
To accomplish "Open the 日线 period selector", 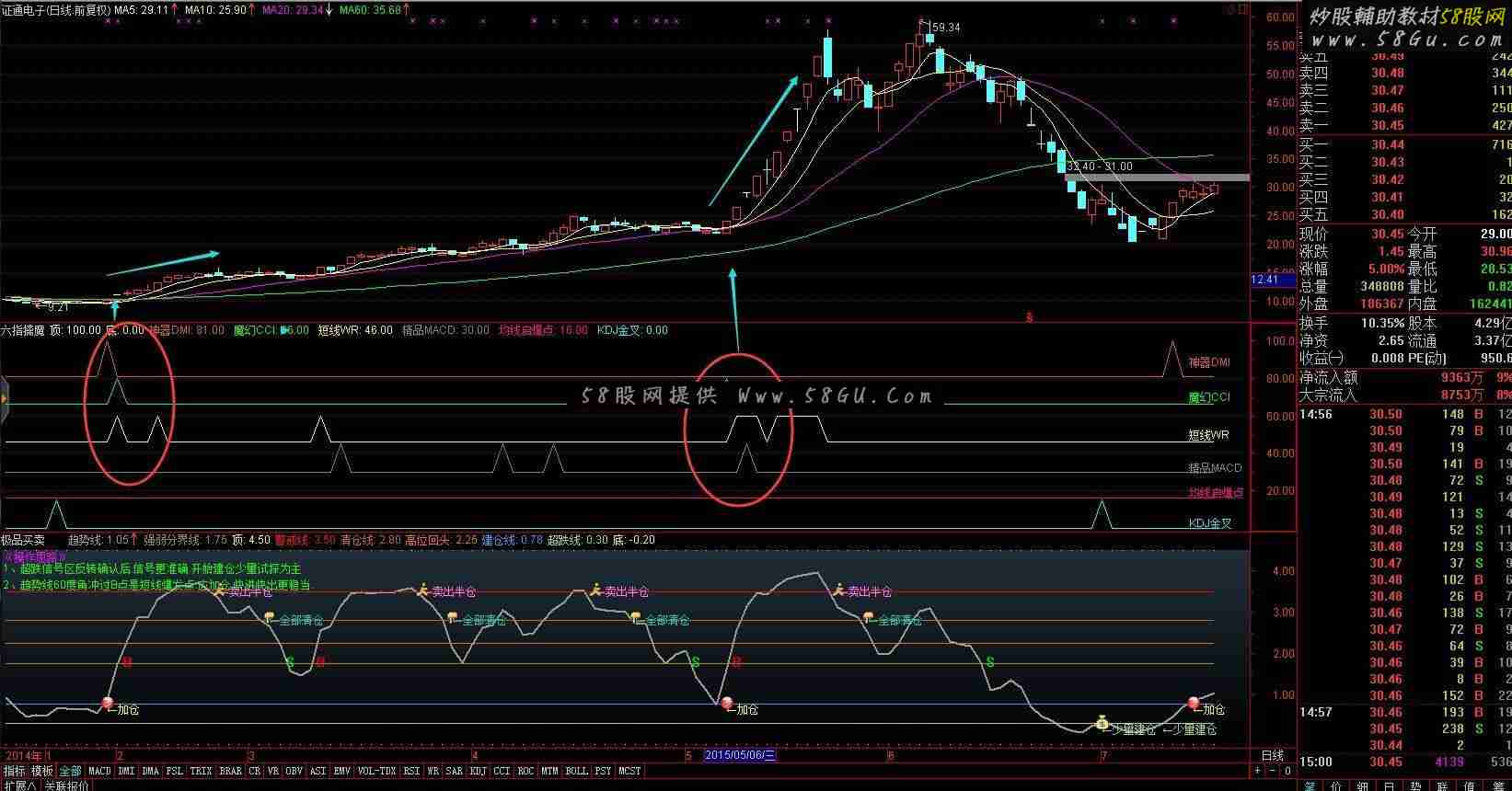I will point(1272,756).
